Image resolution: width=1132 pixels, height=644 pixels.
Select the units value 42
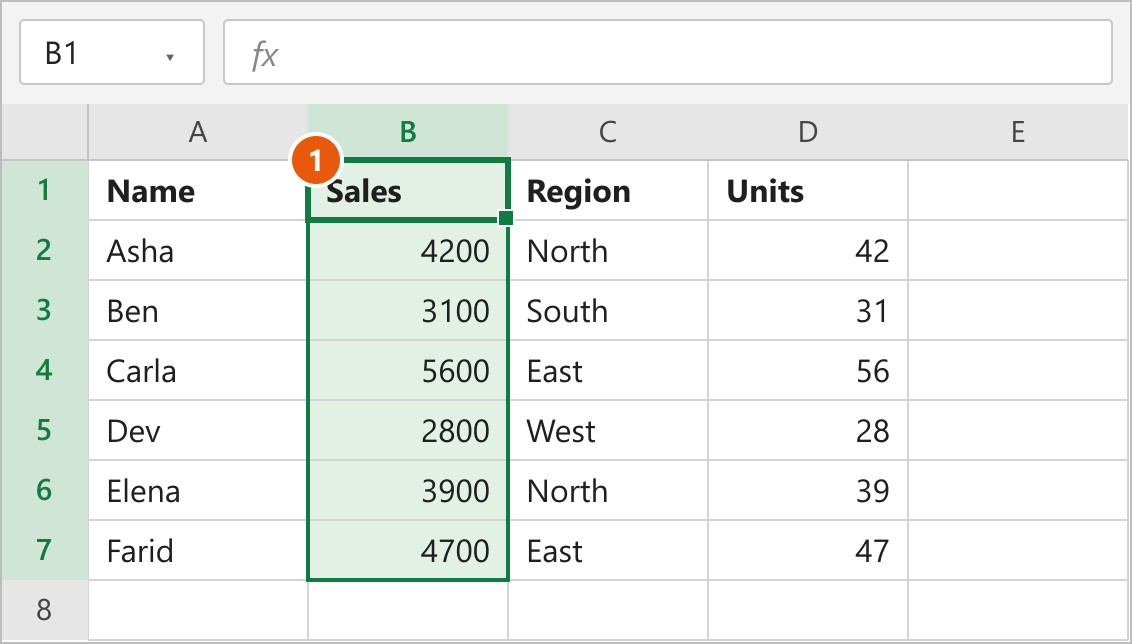point(808,250)
